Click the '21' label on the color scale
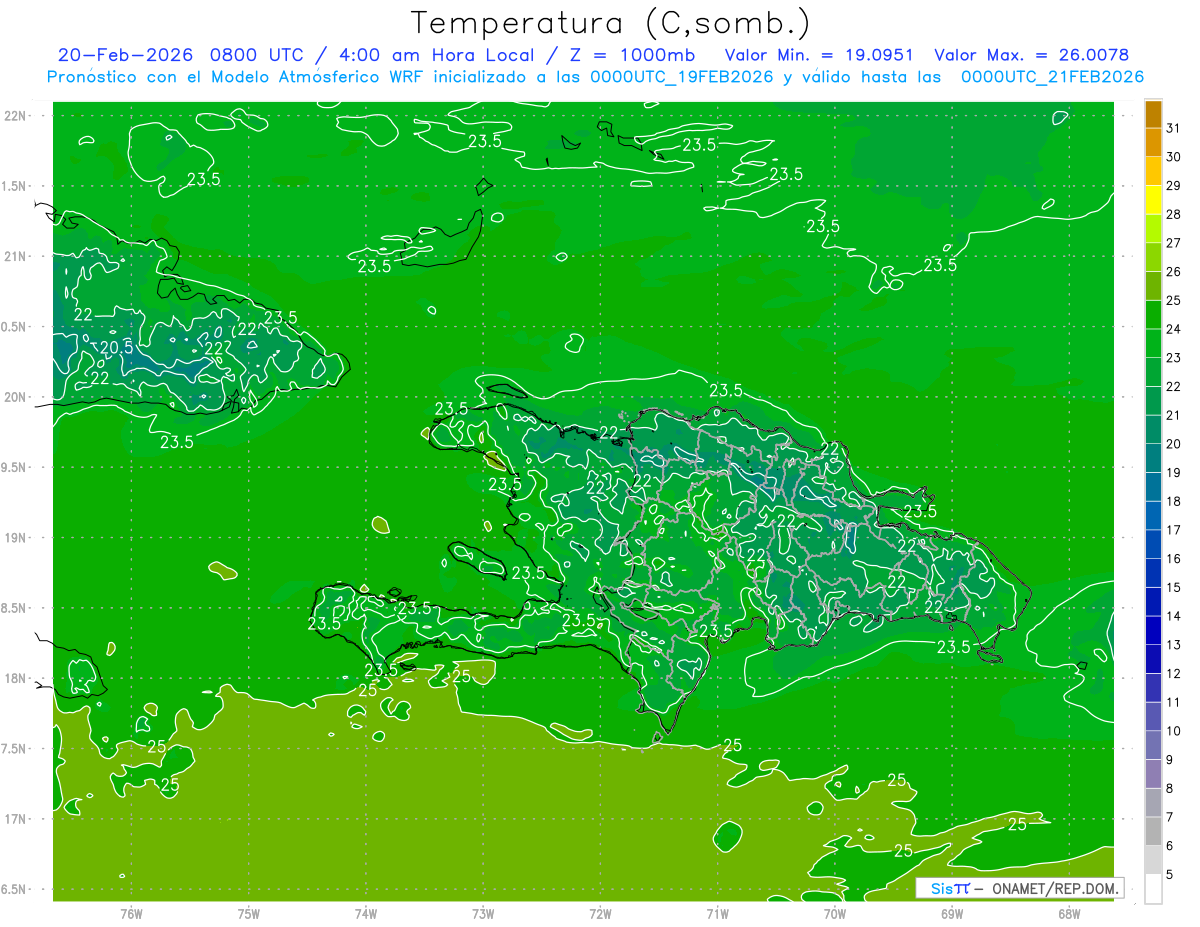The height and width of the screenshot is (927, 1200). click(x=1174, y=415)
